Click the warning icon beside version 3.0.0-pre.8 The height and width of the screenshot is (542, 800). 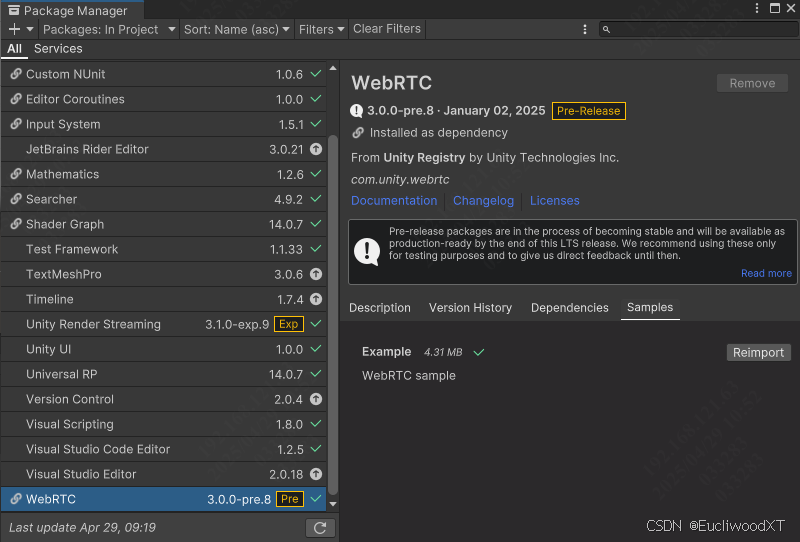point(356,111)
